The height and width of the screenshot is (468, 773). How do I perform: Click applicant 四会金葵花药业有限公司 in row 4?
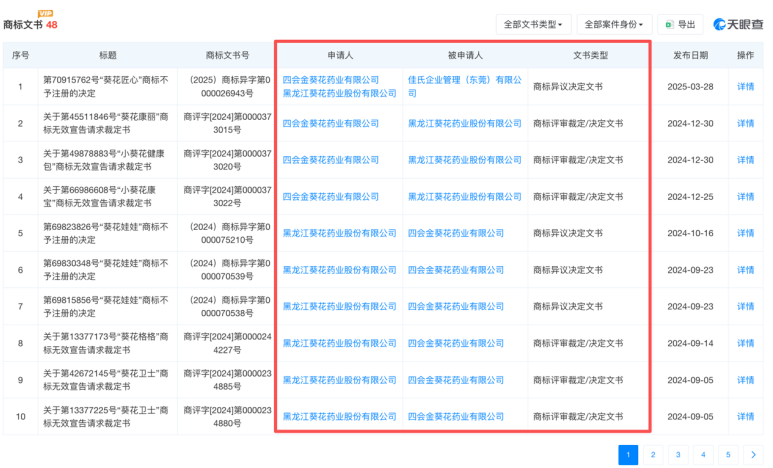[x=330, y=196]
